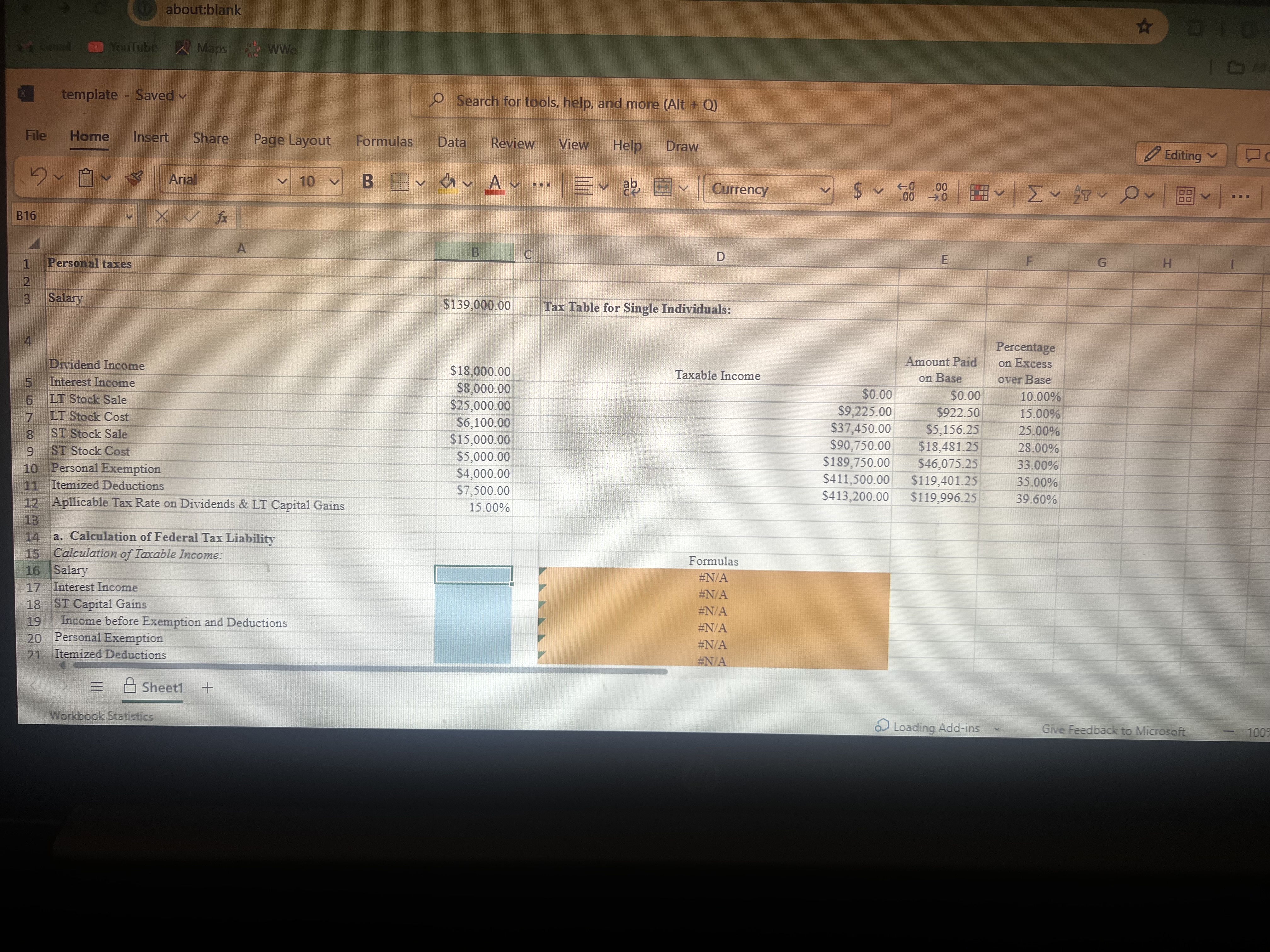The image size is (1270, 952).
Task: Open the Currency number format dropdown
Action: tap(825, 190)
